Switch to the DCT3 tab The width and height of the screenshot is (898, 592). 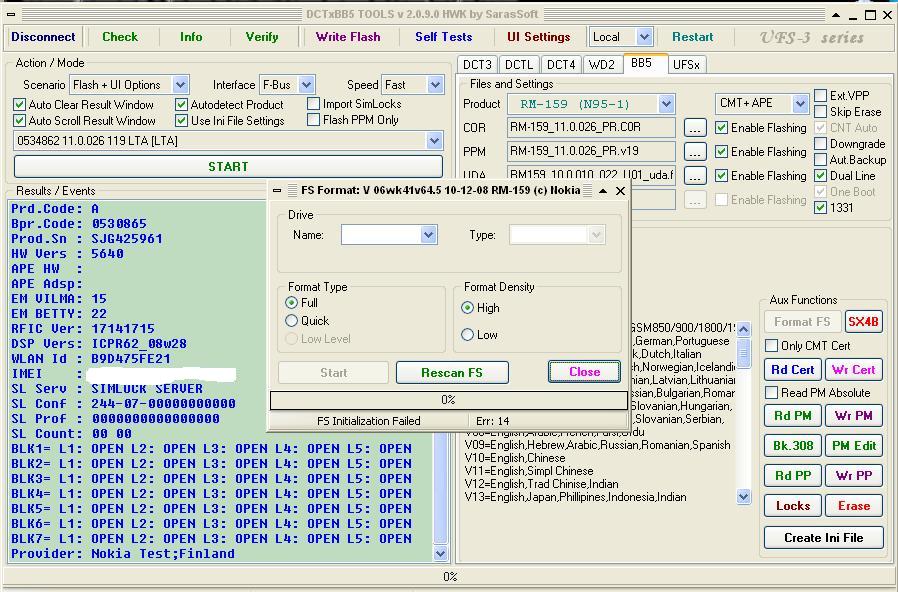click(x=477, y=65)
